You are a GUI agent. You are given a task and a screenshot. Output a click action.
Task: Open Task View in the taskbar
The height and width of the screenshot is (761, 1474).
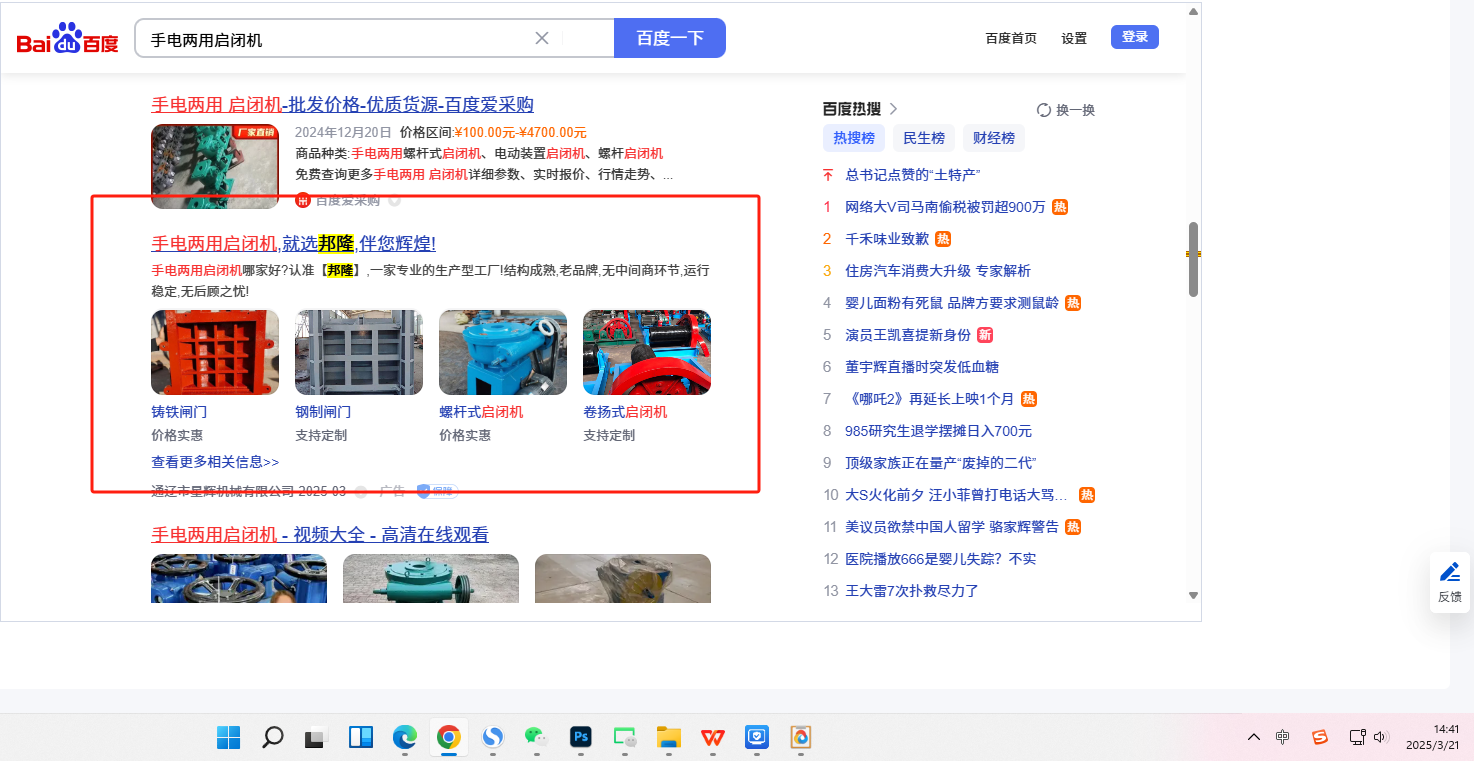[316, 738]
